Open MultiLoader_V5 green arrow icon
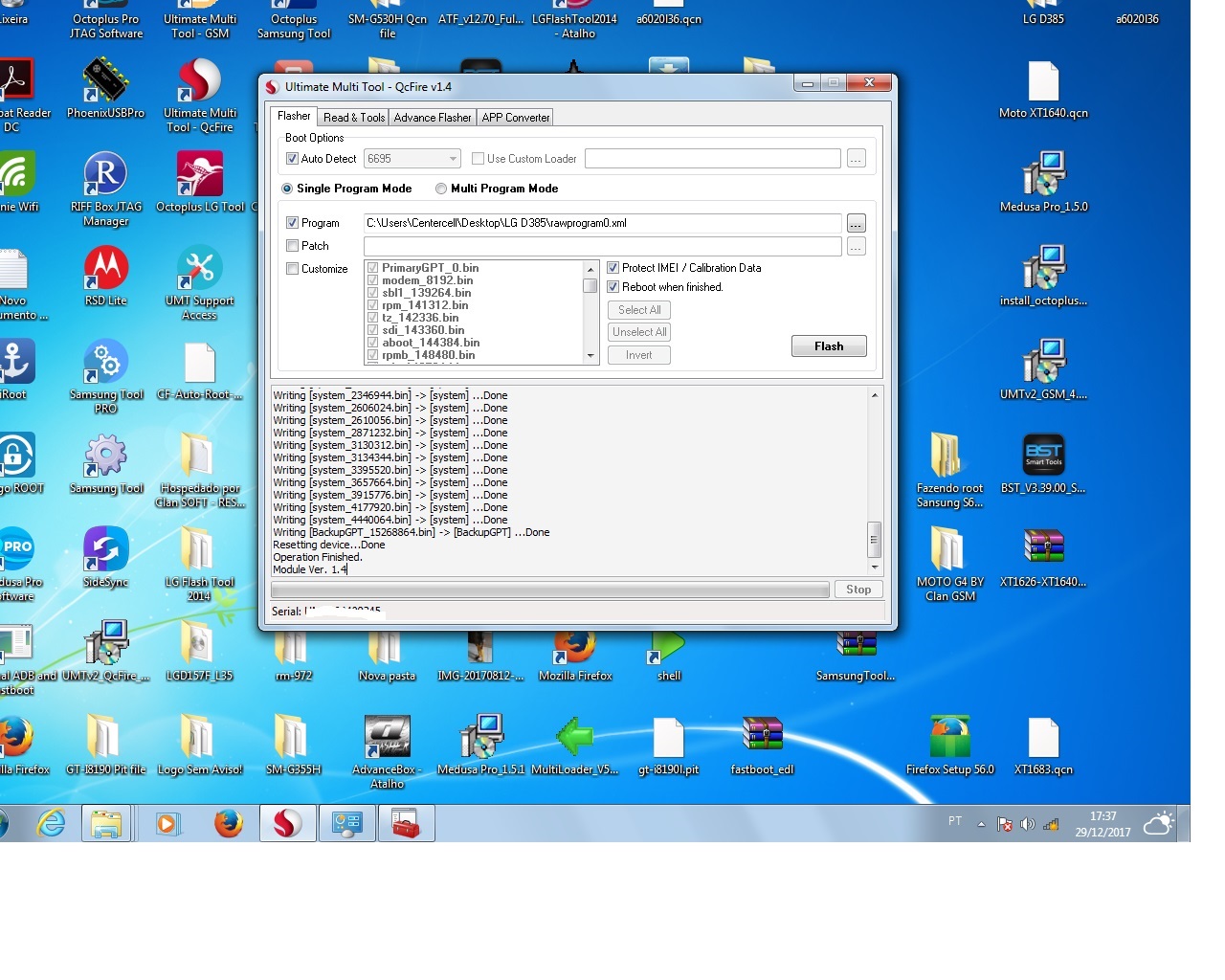The width and height of the screenshot is (1225, 980). 574,745
